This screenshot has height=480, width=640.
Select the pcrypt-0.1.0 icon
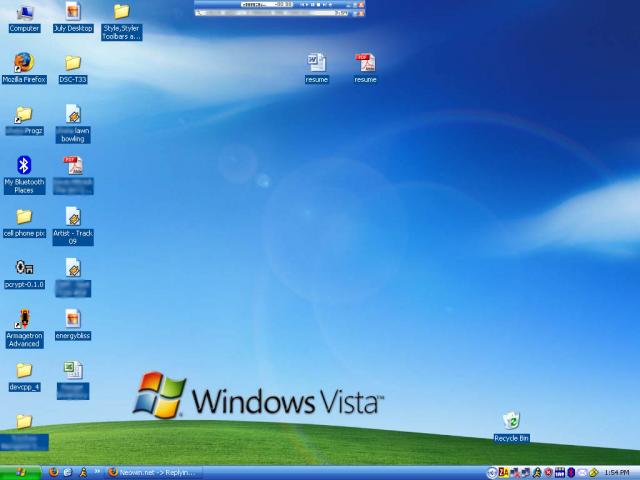tap(24, 268)
